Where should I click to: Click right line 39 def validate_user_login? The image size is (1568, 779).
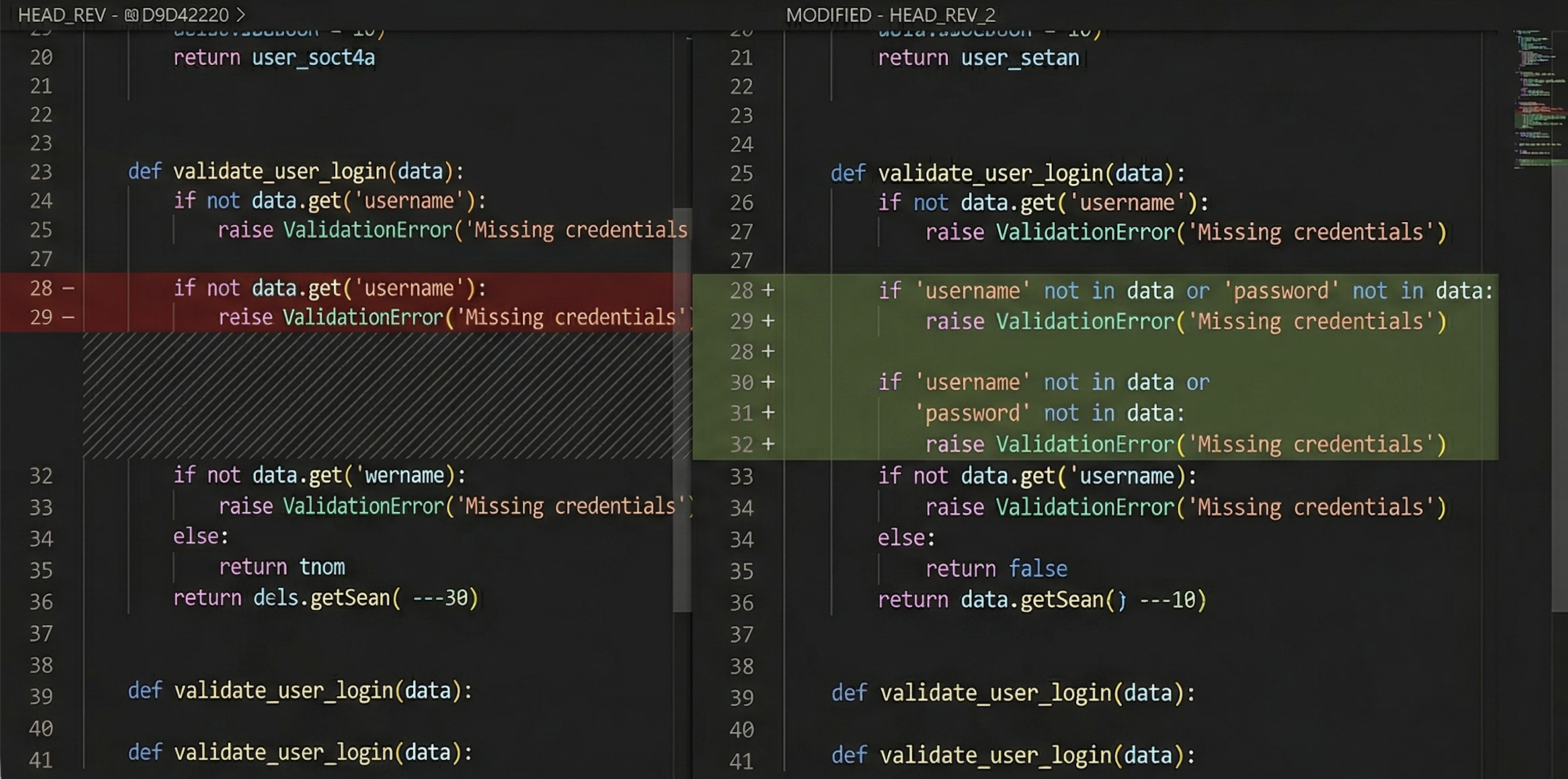tap(1013, 693)
